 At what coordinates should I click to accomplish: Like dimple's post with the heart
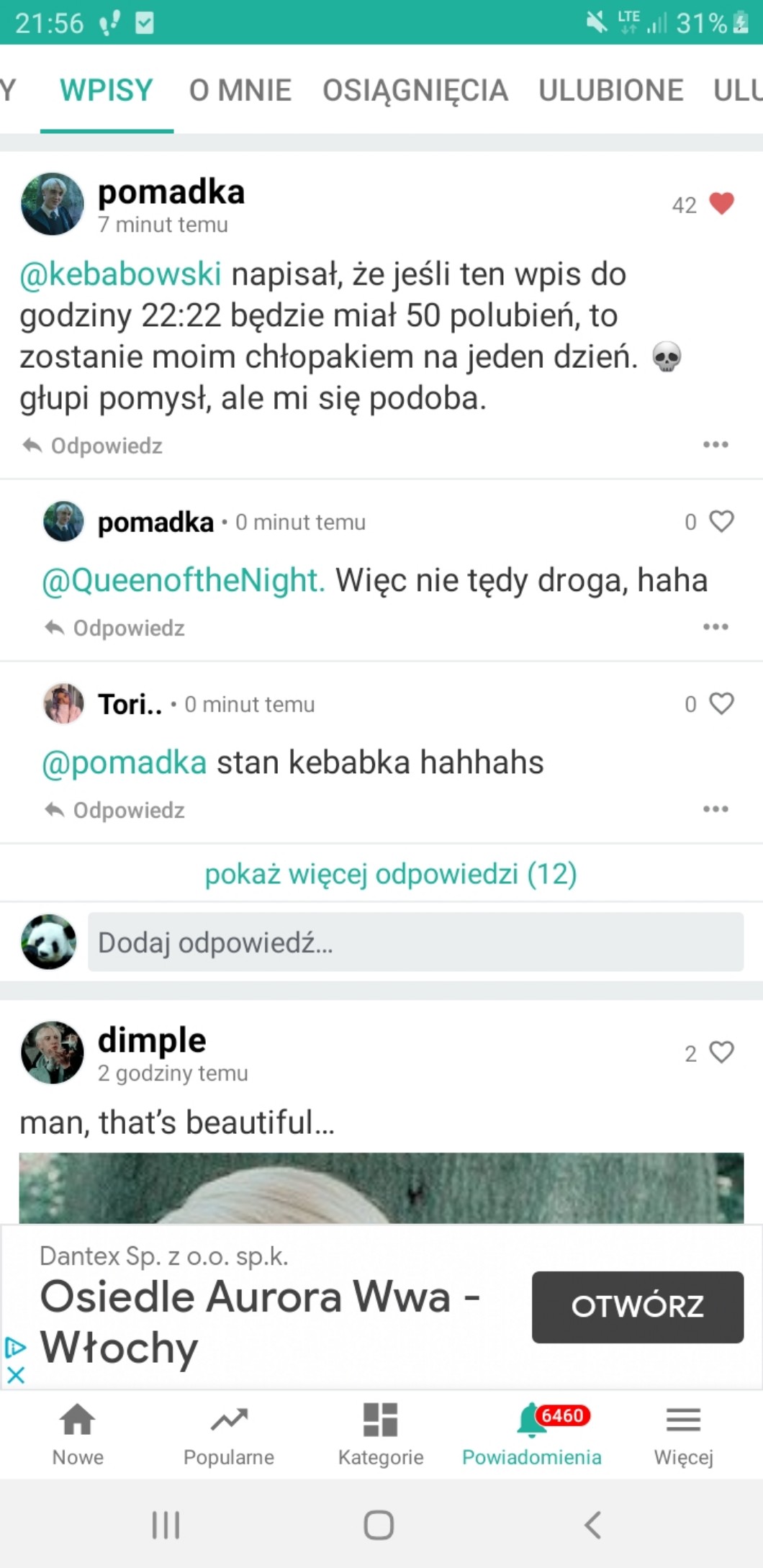721,1053
